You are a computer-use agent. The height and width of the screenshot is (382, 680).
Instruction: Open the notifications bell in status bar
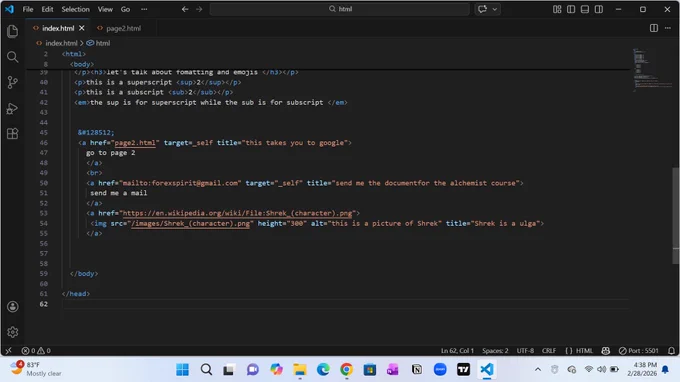[x=671, y=350]
